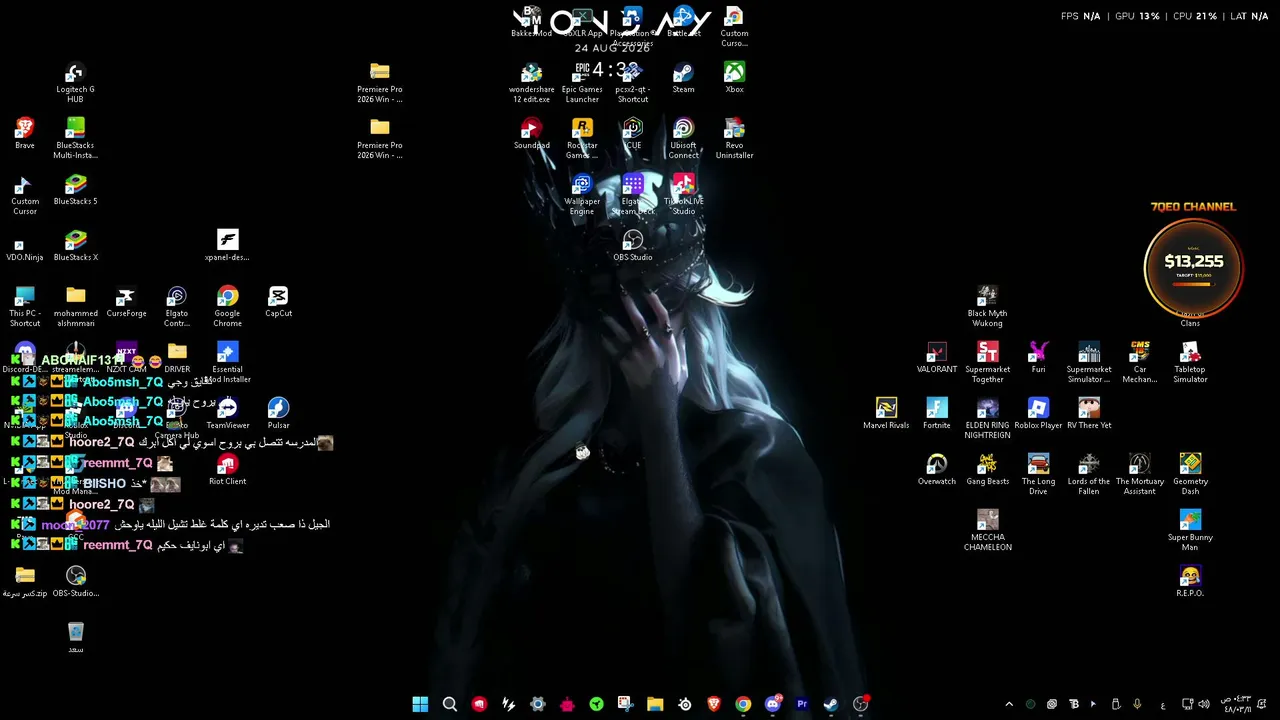Open Steam from the taskbar
The height and width of the screenshot is (720, 1280).
click(830, 704)
